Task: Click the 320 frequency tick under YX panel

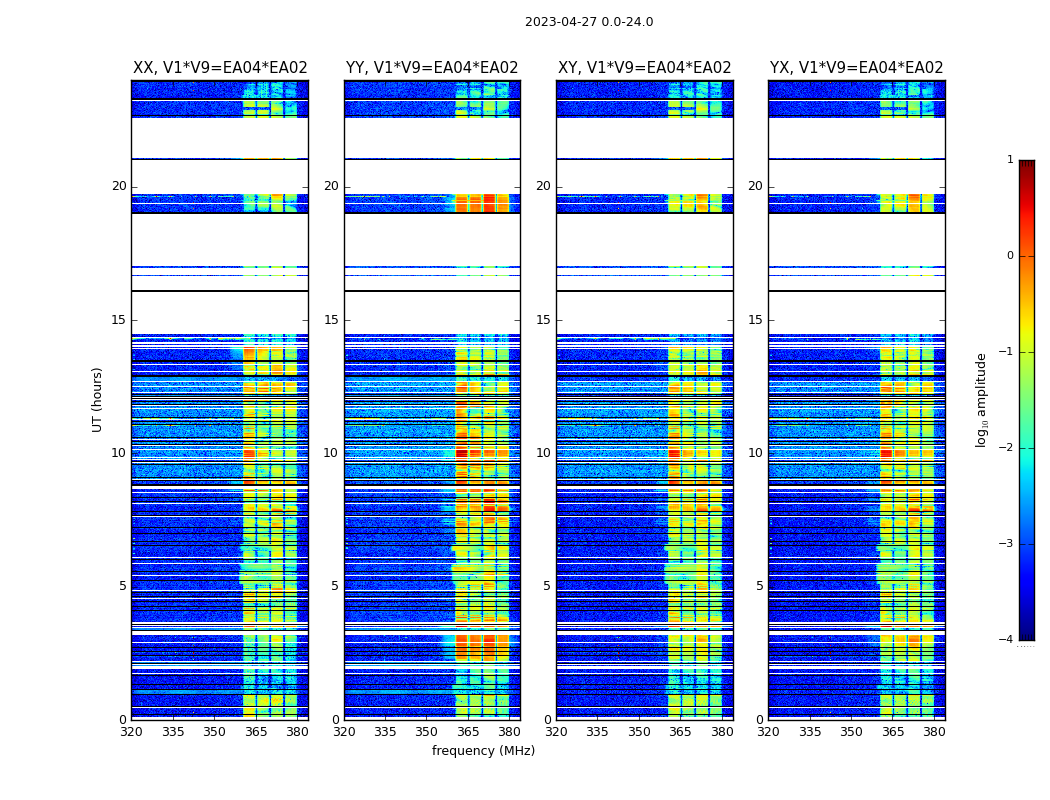Action: click(x=768, y=732)
